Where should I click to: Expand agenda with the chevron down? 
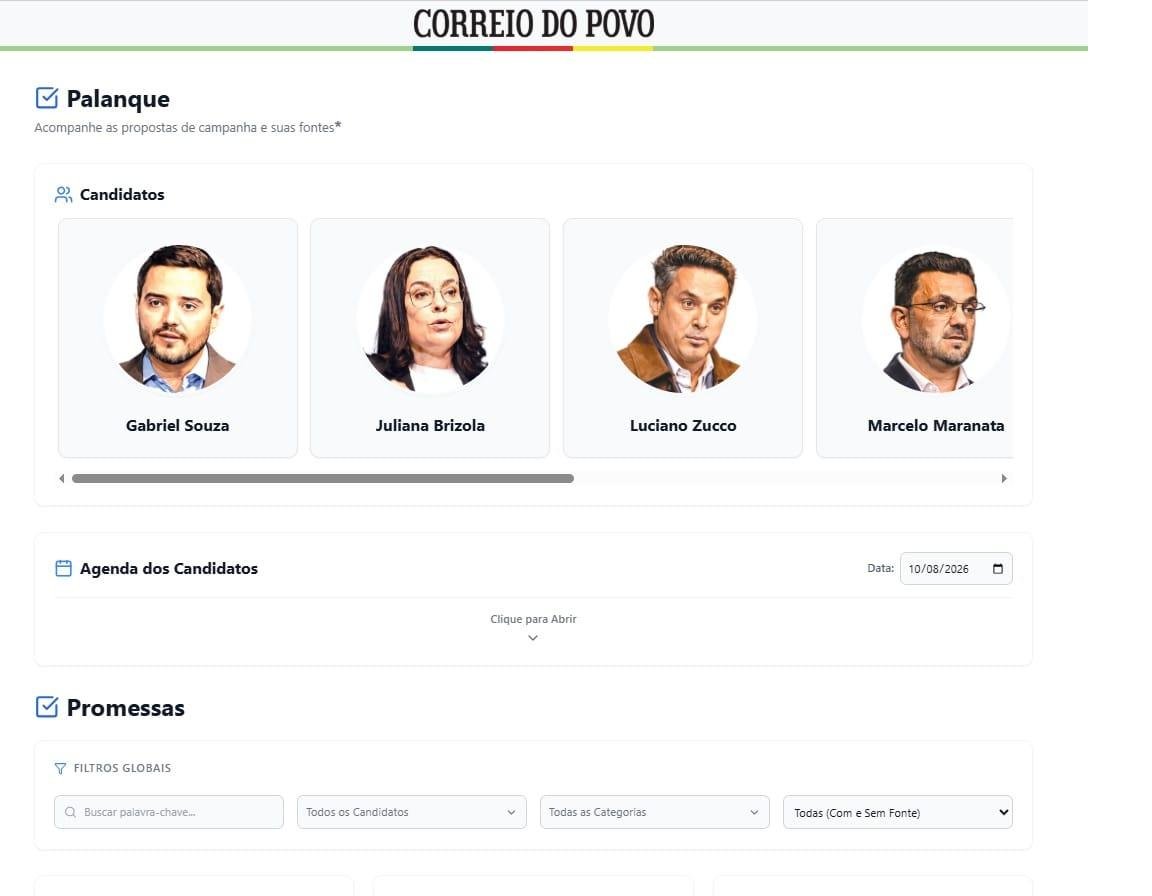point(533,637)
